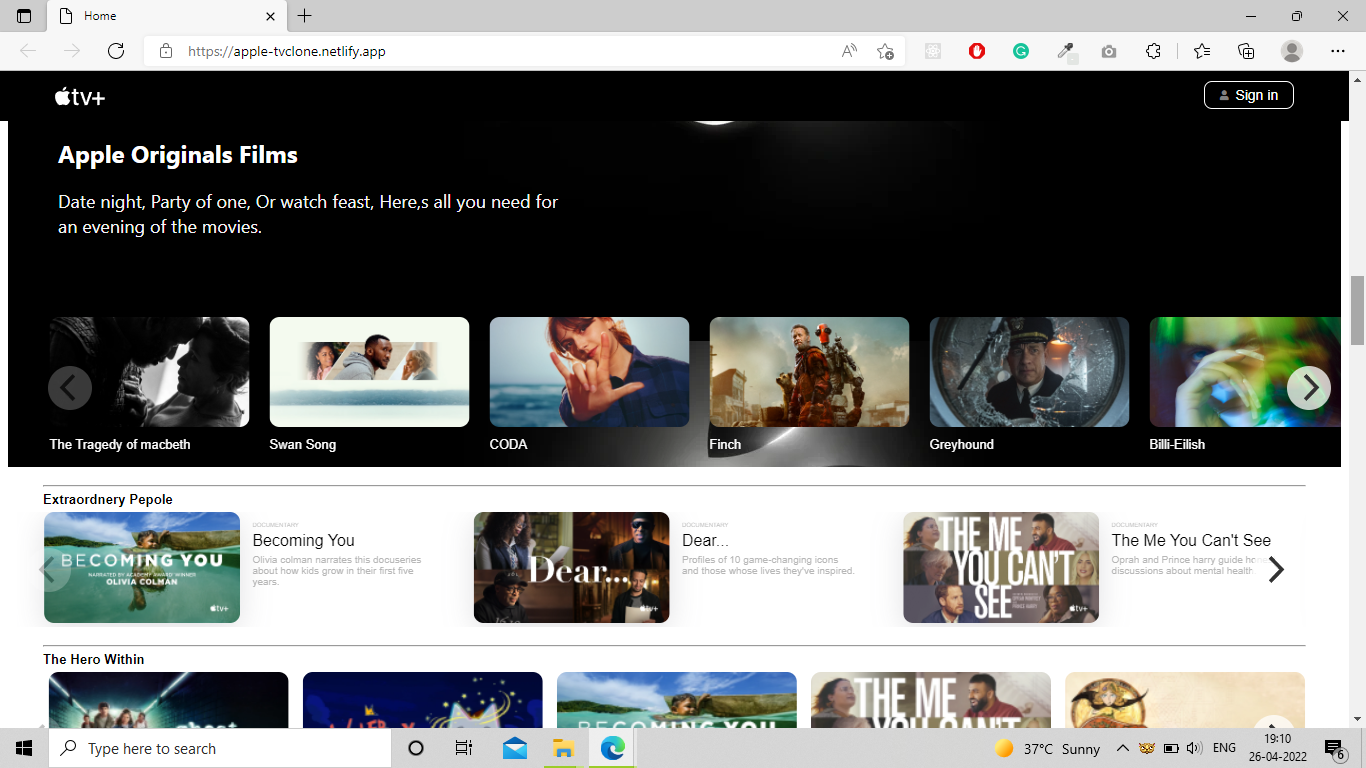Viewport: 1366px width, 768px height.
Task: Click the 'Extraordnery Pepole' section heading
Action: coord(108,499)
